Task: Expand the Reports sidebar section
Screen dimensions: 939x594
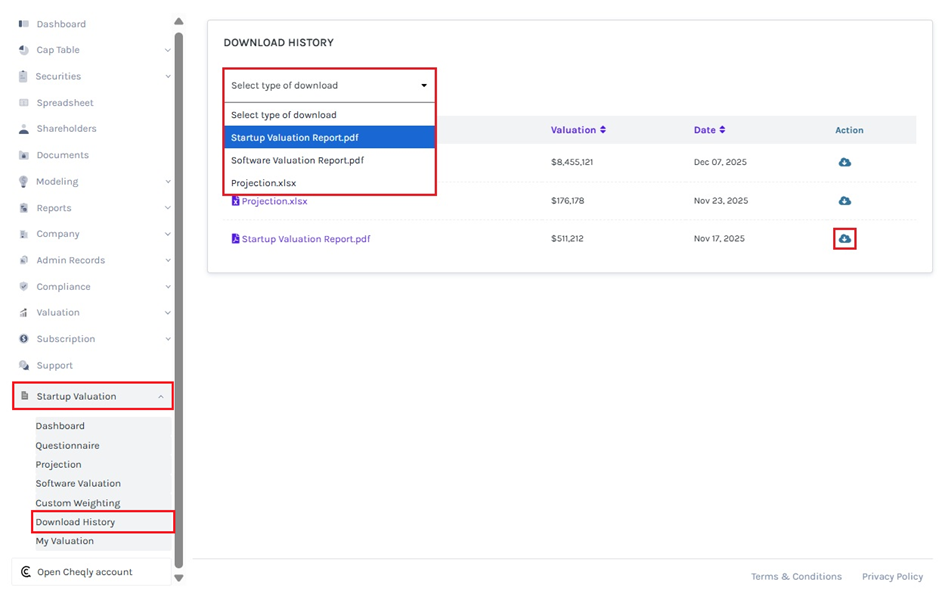Action: click(167, 208)
